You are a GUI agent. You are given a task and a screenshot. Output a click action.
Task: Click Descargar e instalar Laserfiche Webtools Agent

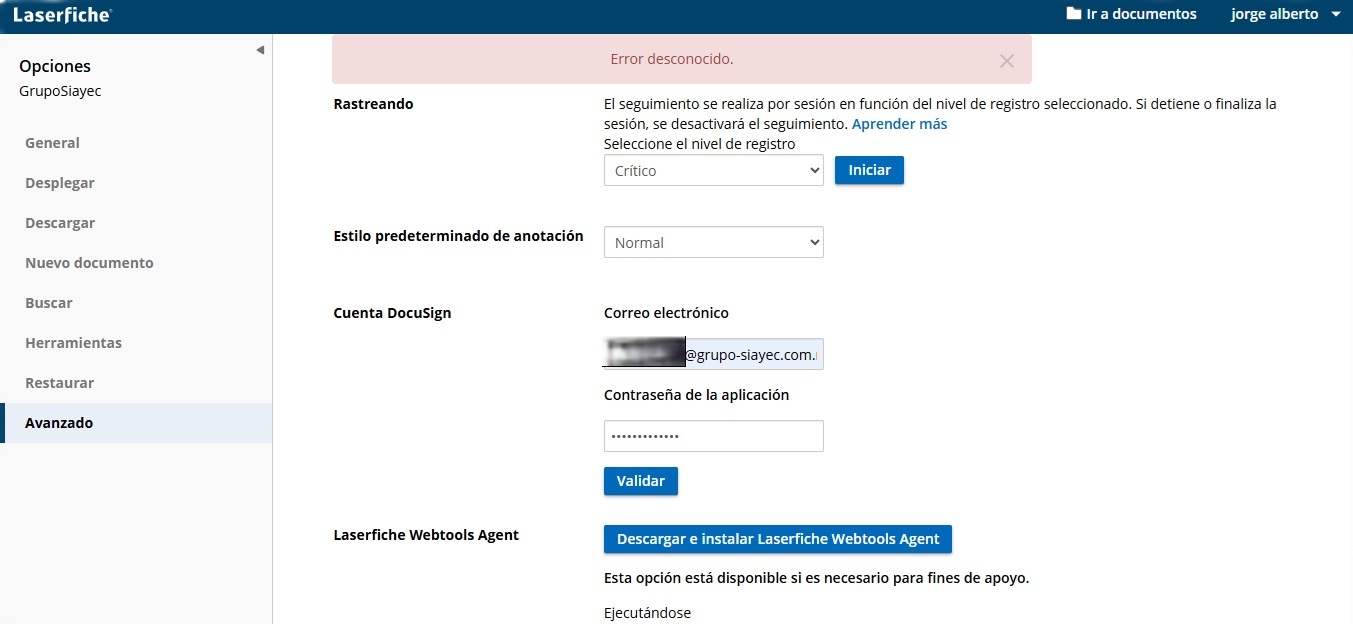click(777, 539)
